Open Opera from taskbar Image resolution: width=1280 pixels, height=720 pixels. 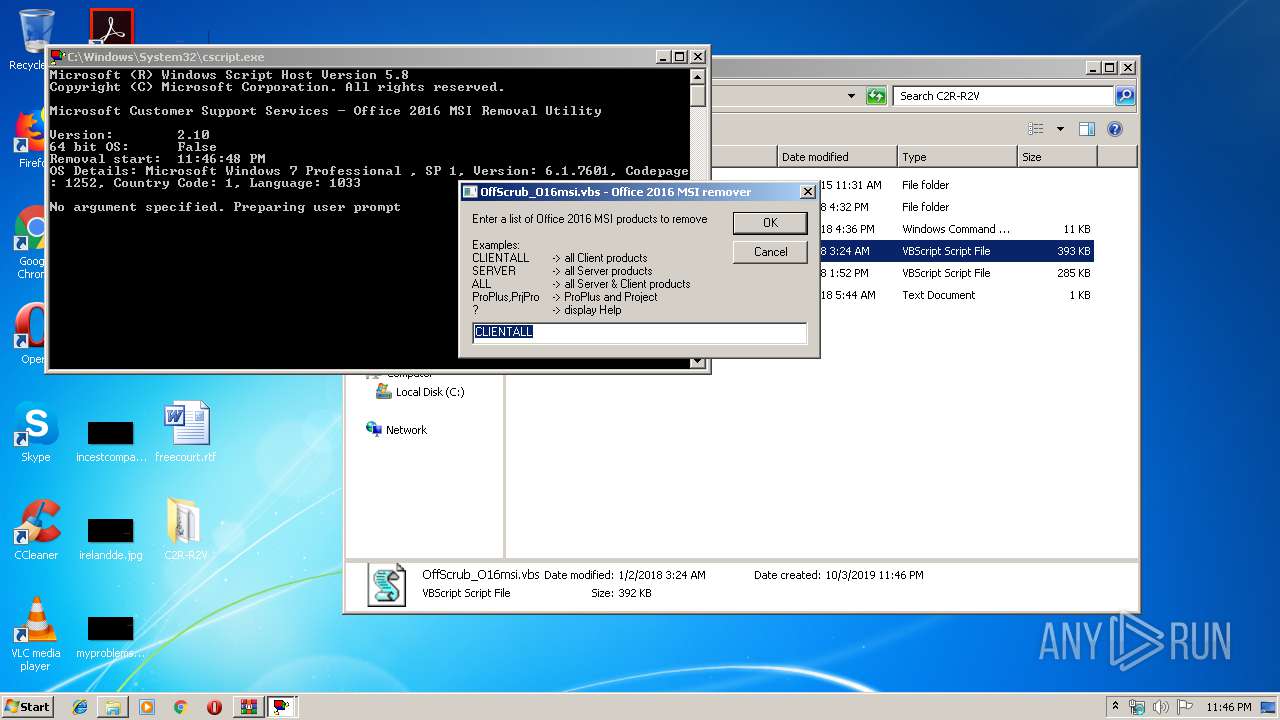point(214,707)
